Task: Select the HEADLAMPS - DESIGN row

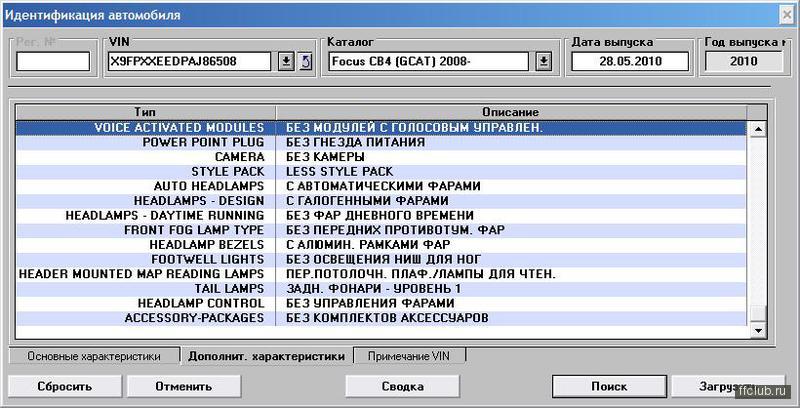Action: tap(381, 201)
